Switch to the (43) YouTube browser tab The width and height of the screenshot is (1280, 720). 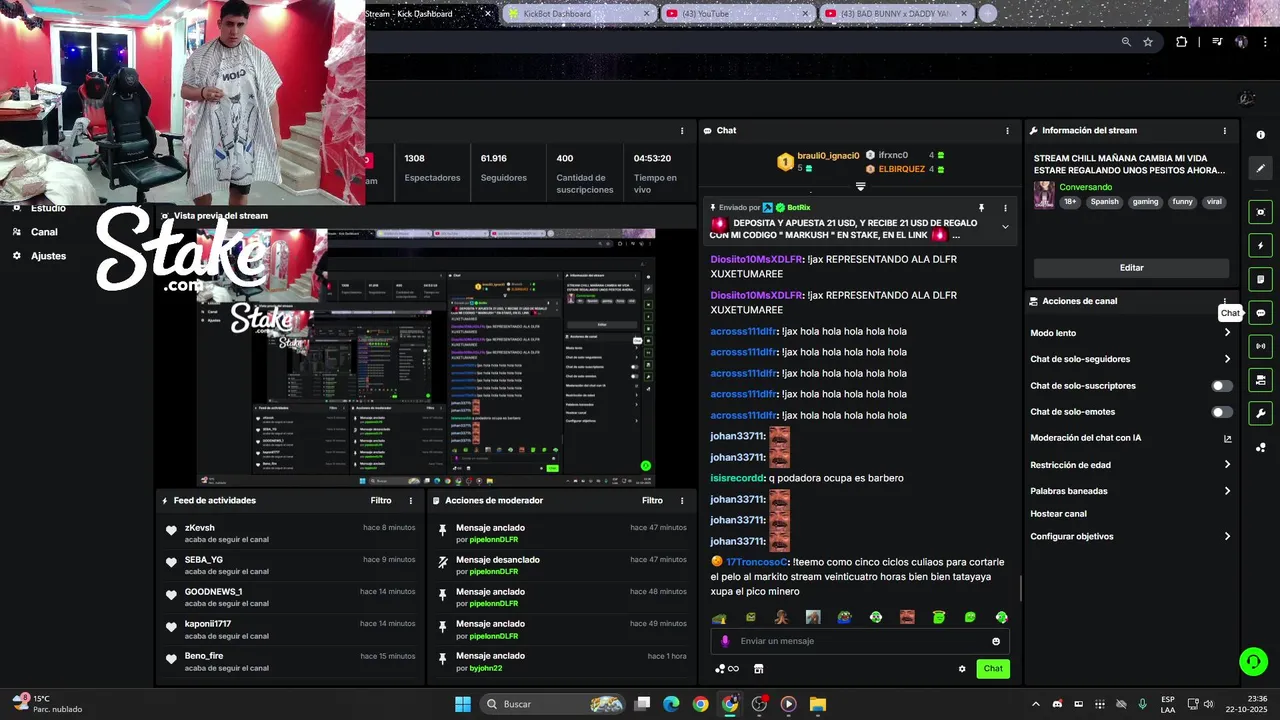tap(738, 13)
